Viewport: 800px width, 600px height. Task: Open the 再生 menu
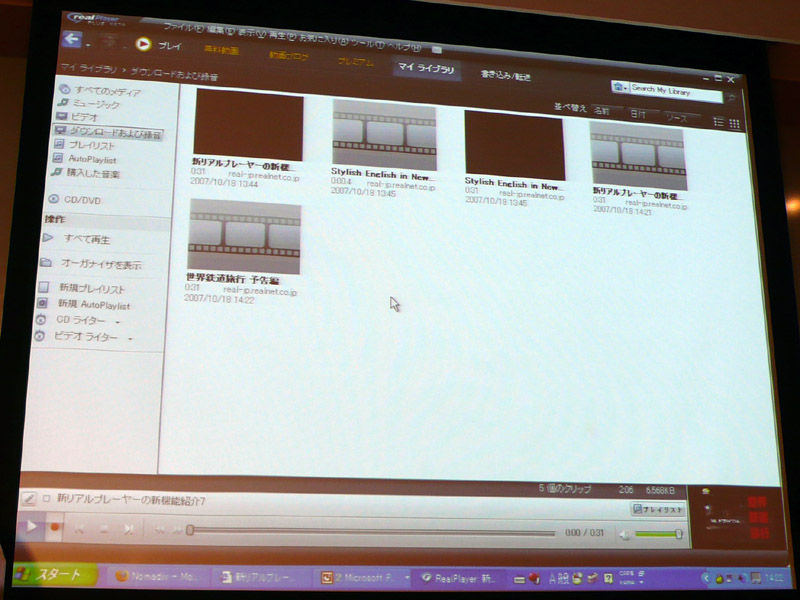[282, 36]
